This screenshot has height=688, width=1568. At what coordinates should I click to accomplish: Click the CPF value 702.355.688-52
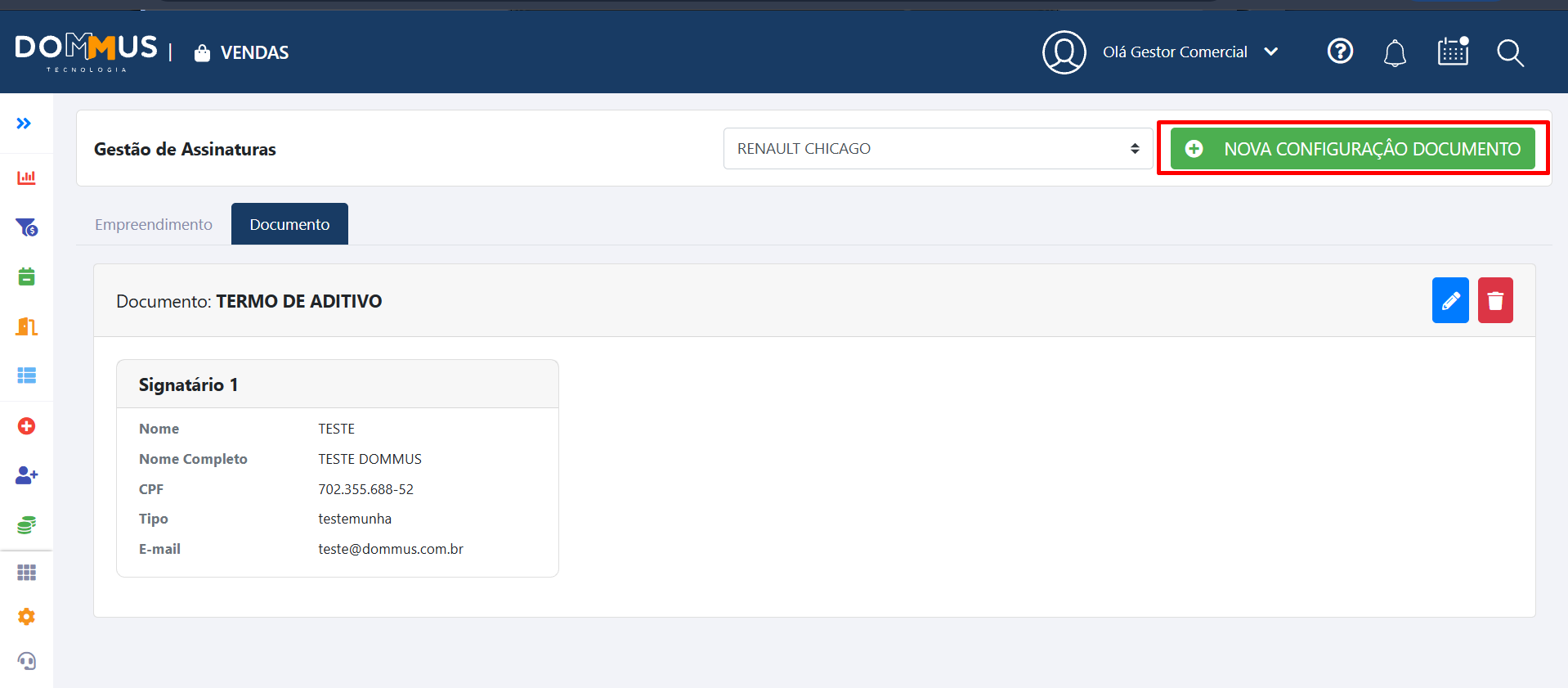pos(365,489)
